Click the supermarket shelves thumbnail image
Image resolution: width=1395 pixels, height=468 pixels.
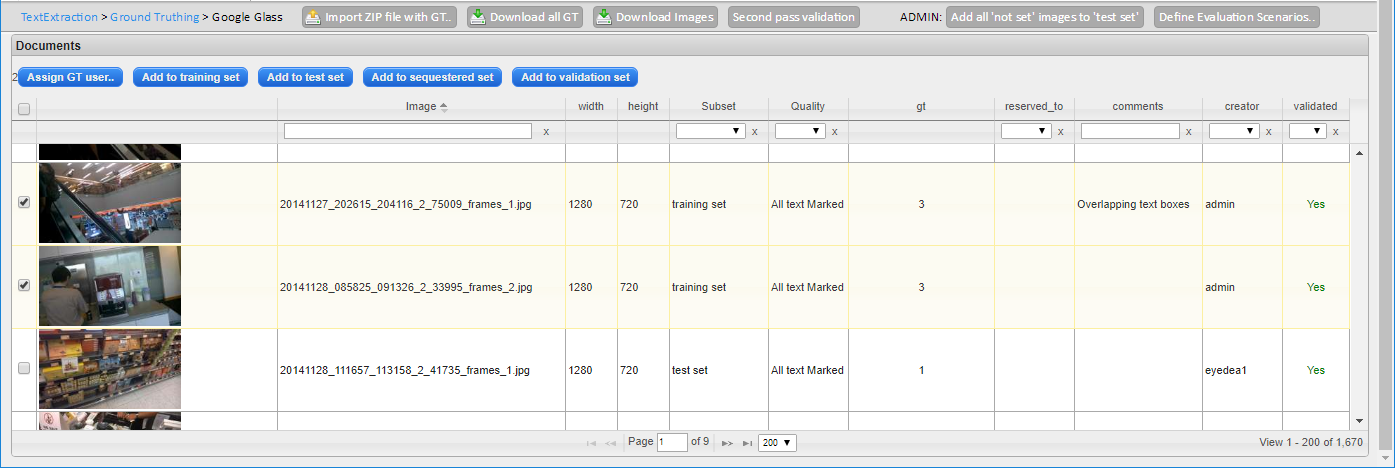coord(110,370)
